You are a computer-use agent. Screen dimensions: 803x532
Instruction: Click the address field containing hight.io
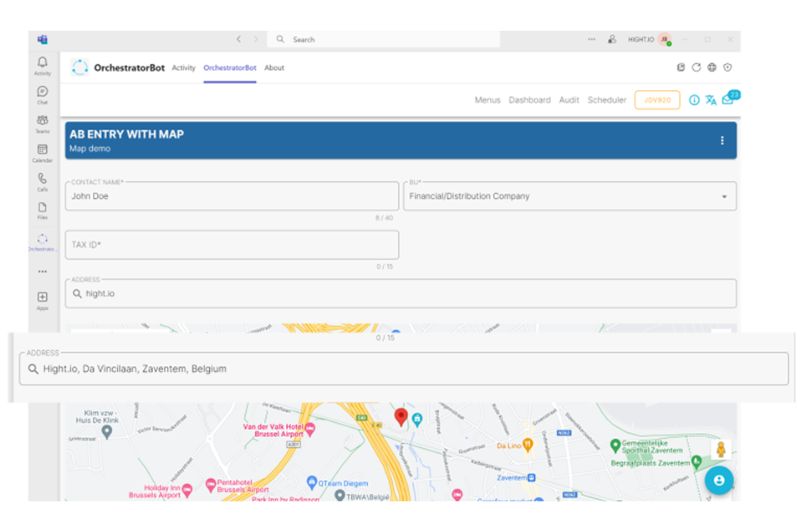[x=401, y=293]
